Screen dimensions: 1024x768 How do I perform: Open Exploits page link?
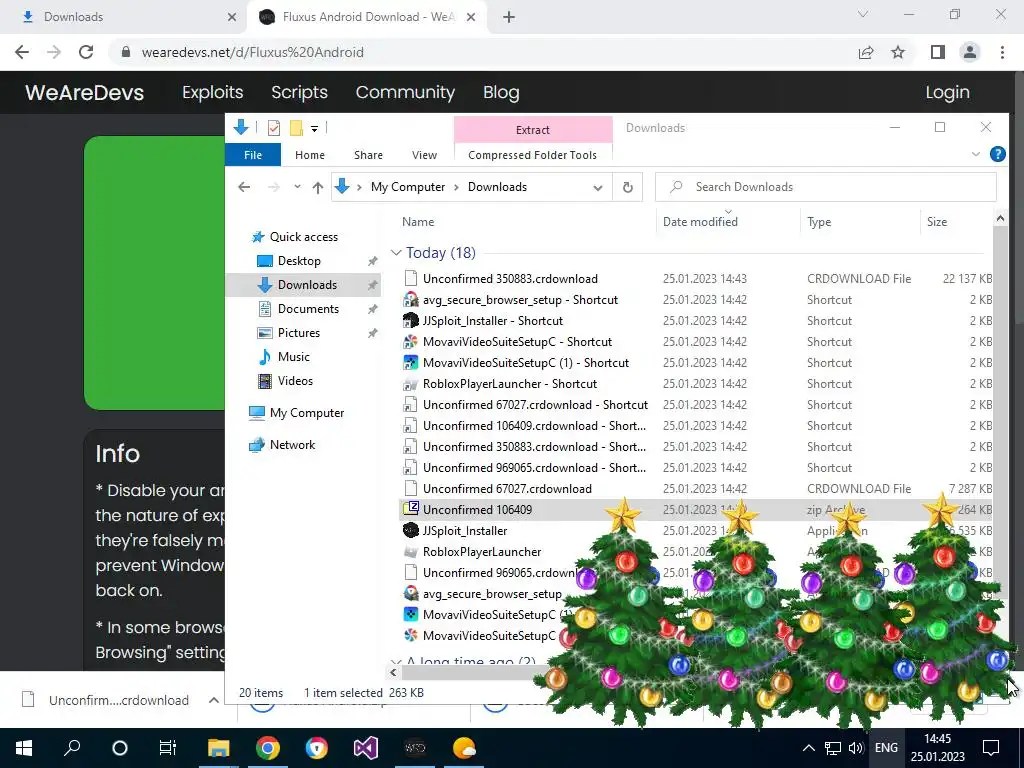point(212,92)
